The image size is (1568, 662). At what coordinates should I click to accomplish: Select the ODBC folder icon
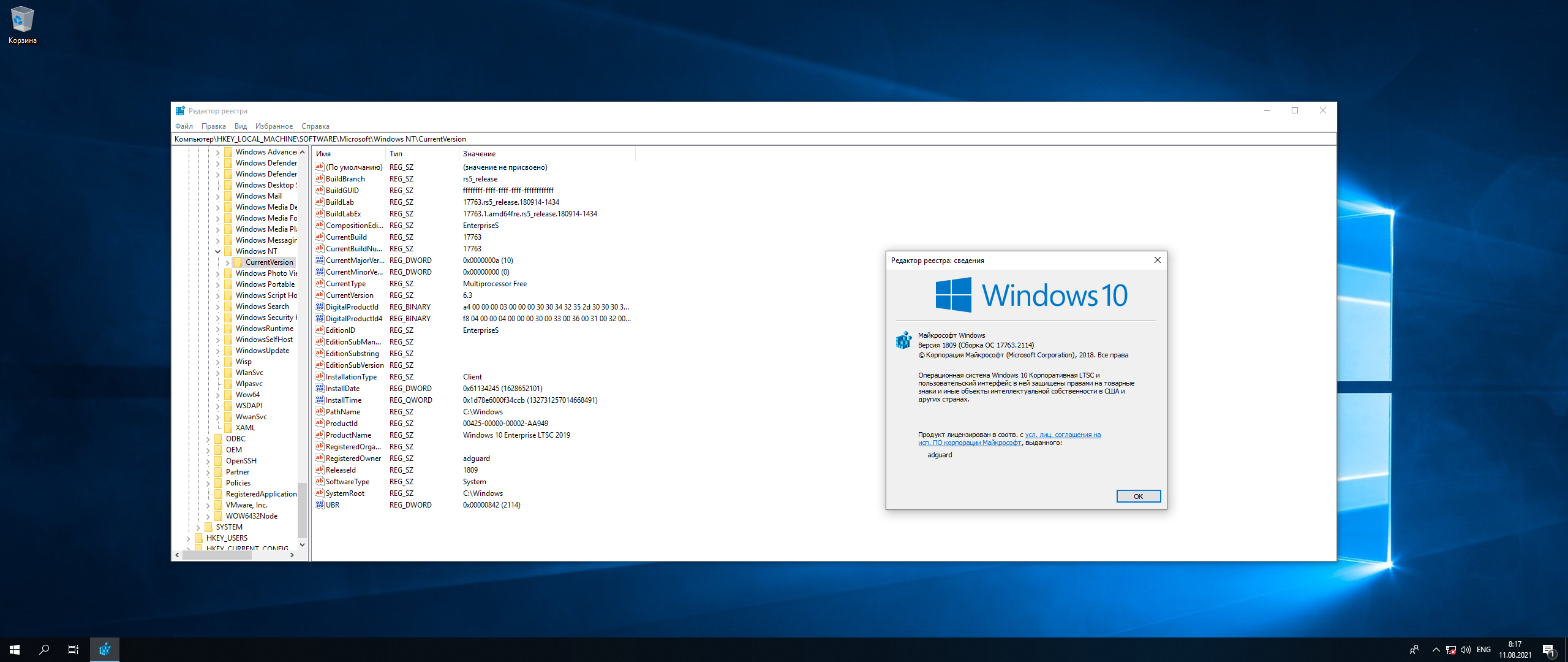pyautogui.click(x=218, y=439)
